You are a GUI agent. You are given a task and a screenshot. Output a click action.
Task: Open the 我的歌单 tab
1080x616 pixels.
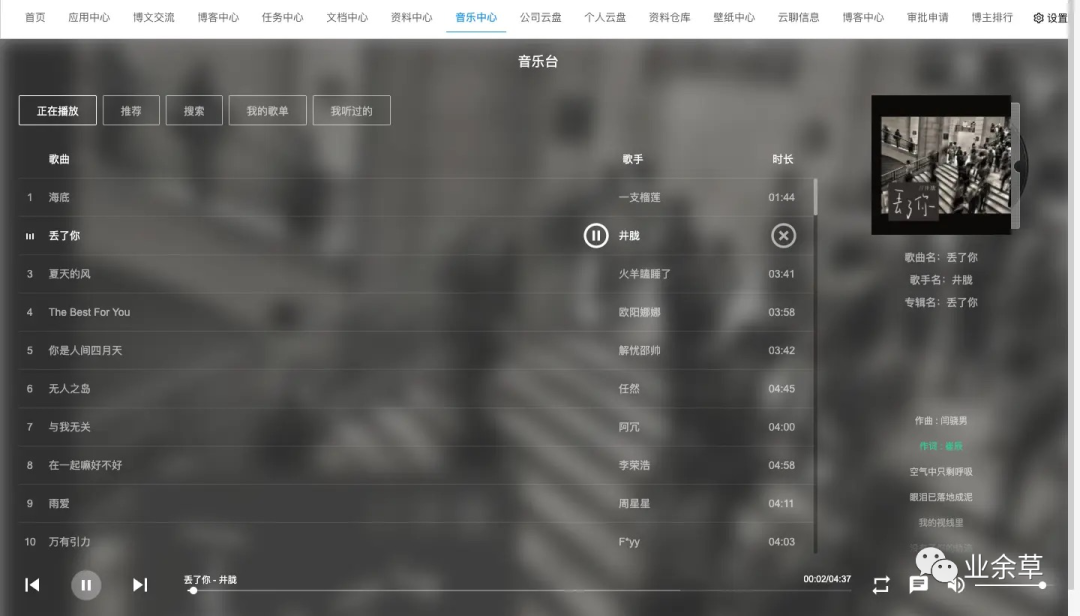(x=267, y=110)
